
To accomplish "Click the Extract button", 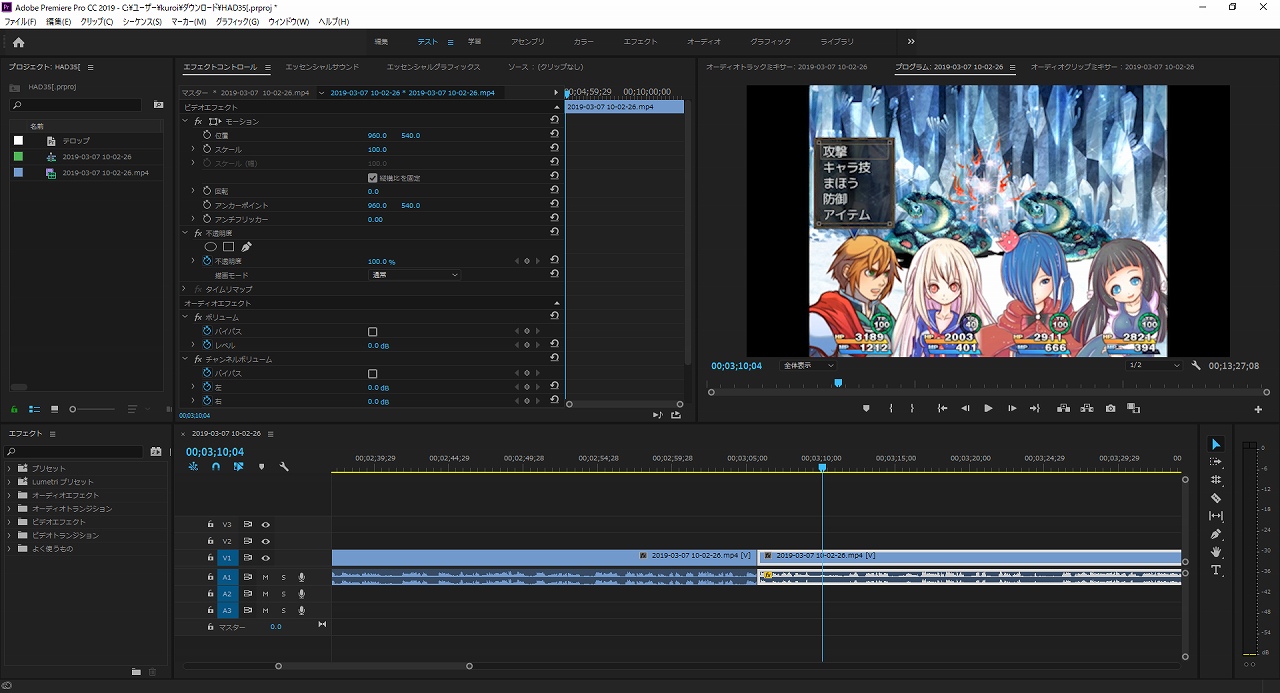I will click(x=1086, y=408).
